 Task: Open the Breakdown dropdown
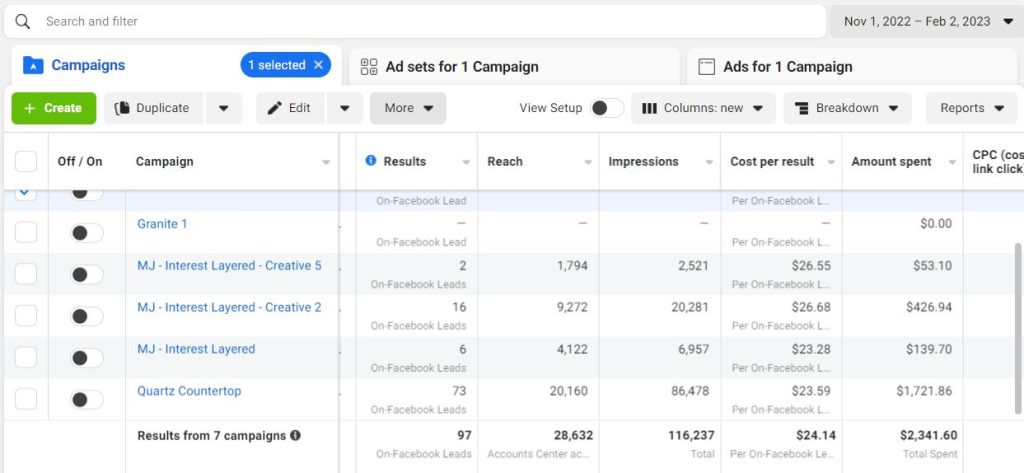[847, 108]
